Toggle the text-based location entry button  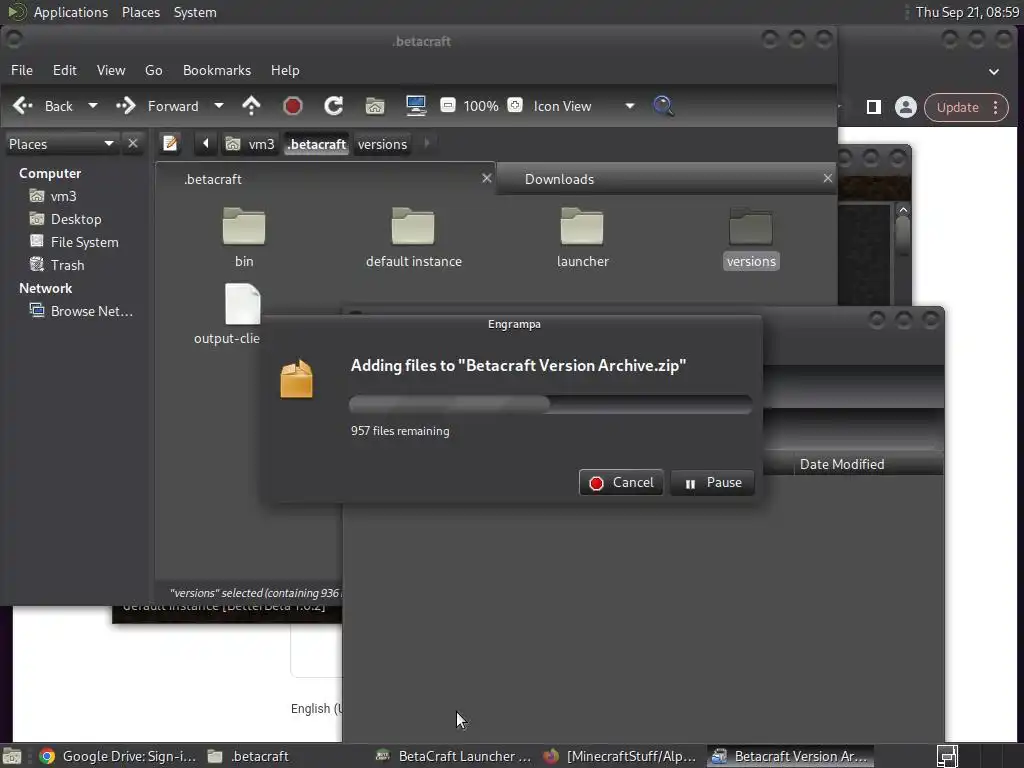[170, 143]
